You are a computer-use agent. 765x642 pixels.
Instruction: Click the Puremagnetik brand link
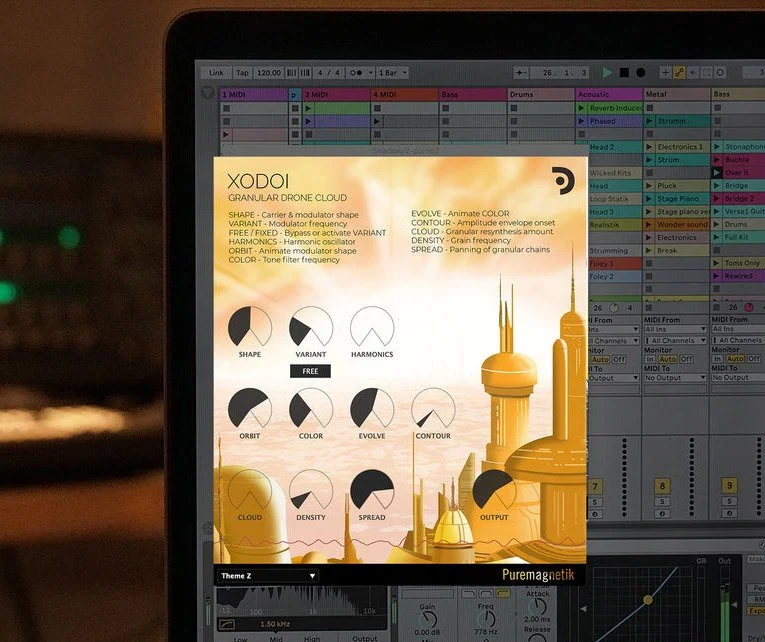pos(538,575)
